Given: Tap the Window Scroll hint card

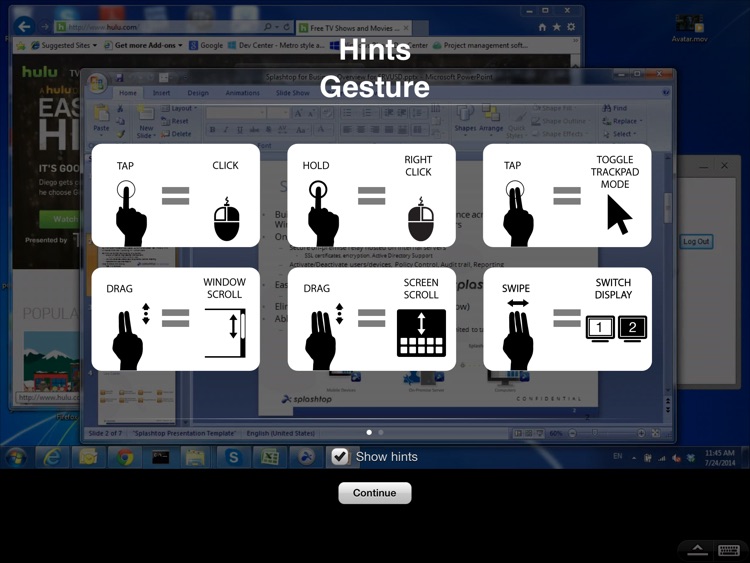Looking at the screenshot, I should pyautogui.click(x=176, y=319).
